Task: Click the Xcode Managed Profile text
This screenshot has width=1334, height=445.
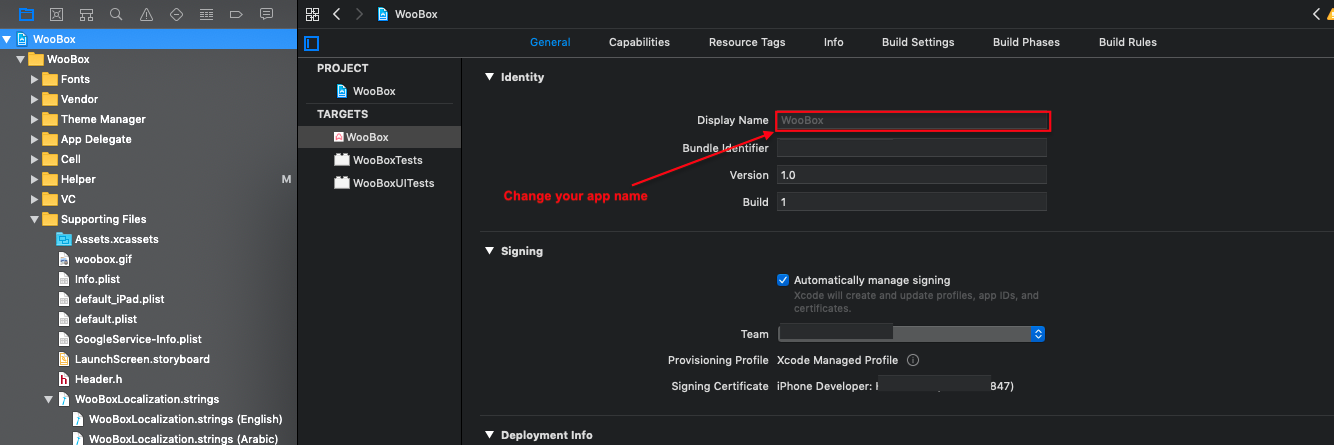Action: (x=837, y=360)
